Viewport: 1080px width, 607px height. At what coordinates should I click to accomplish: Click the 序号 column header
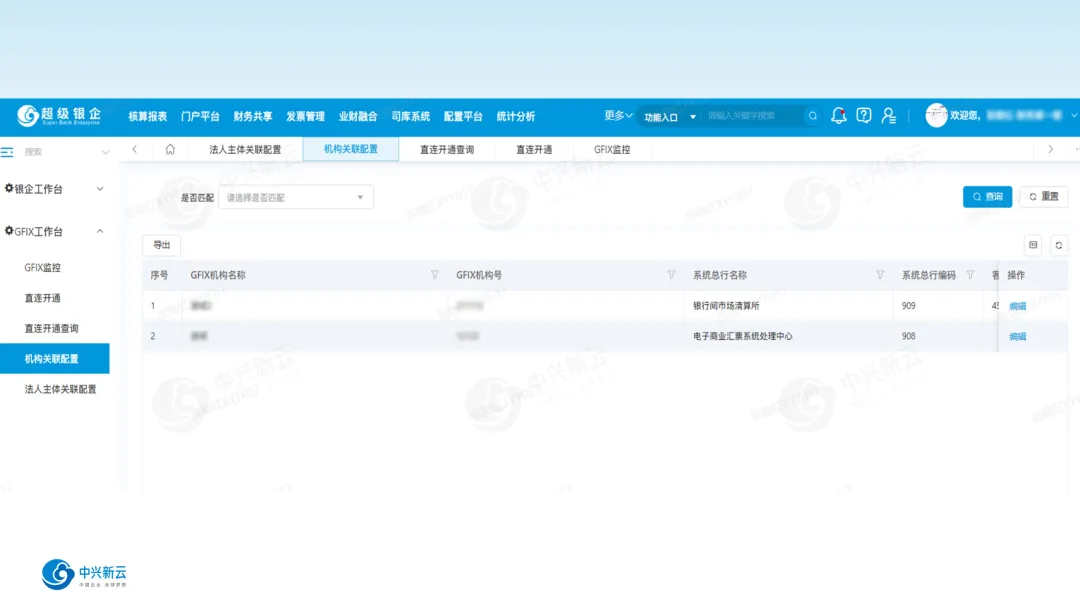point(159,275)
